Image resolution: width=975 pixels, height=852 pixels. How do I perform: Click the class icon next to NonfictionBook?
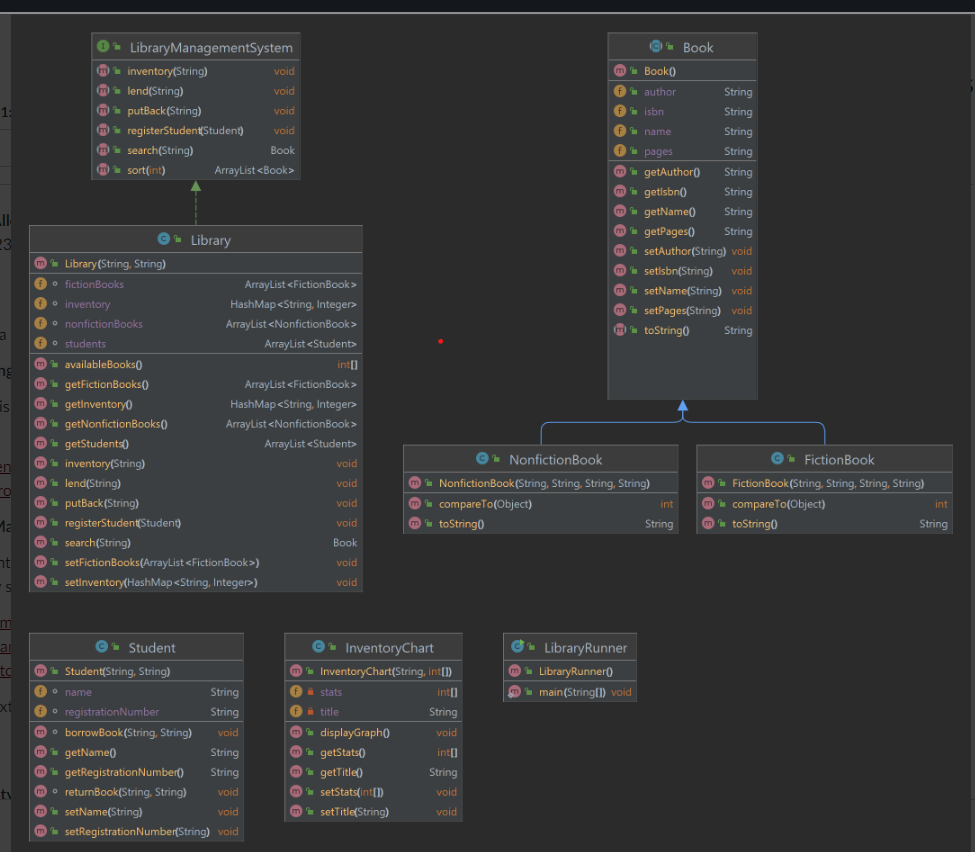point(482,459)
